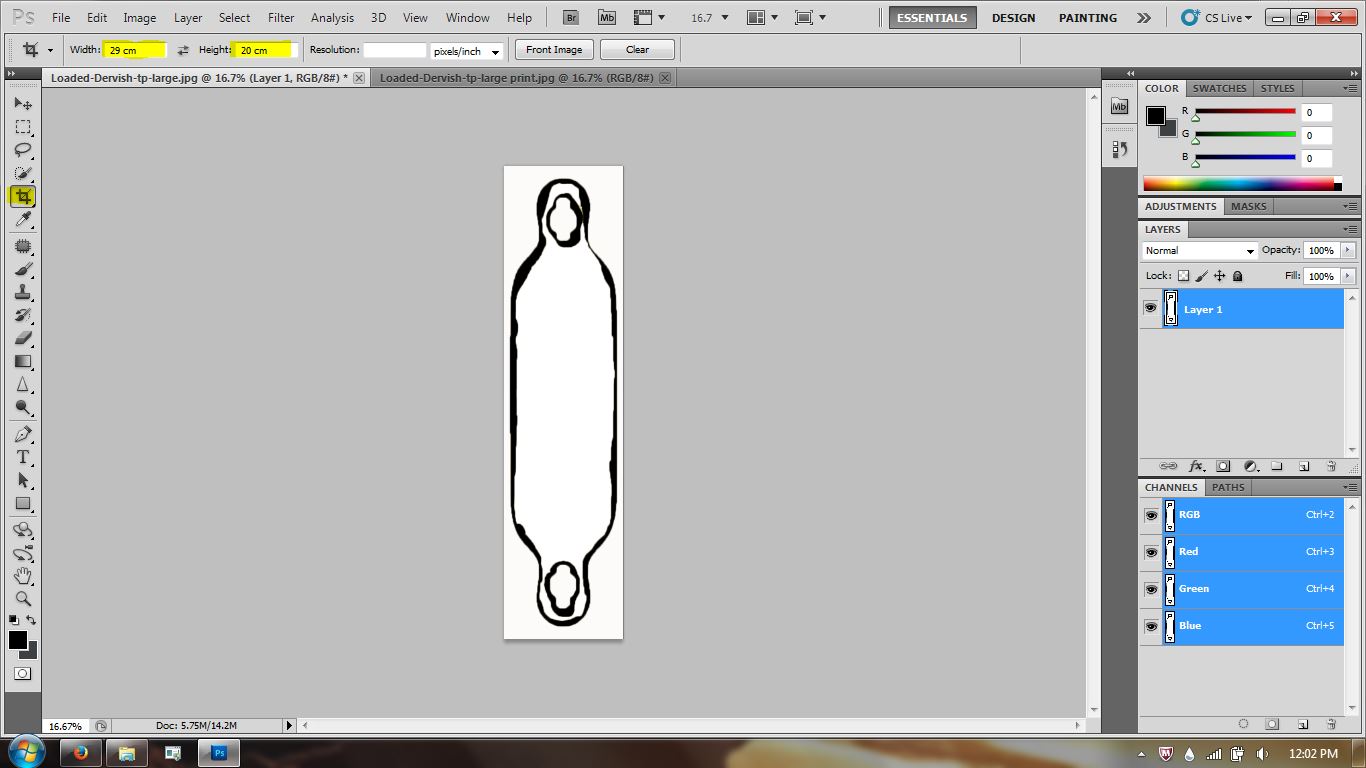Hide Layer 1 visibility
Screen dimensions: 1366x768
tap(1151, 308)
